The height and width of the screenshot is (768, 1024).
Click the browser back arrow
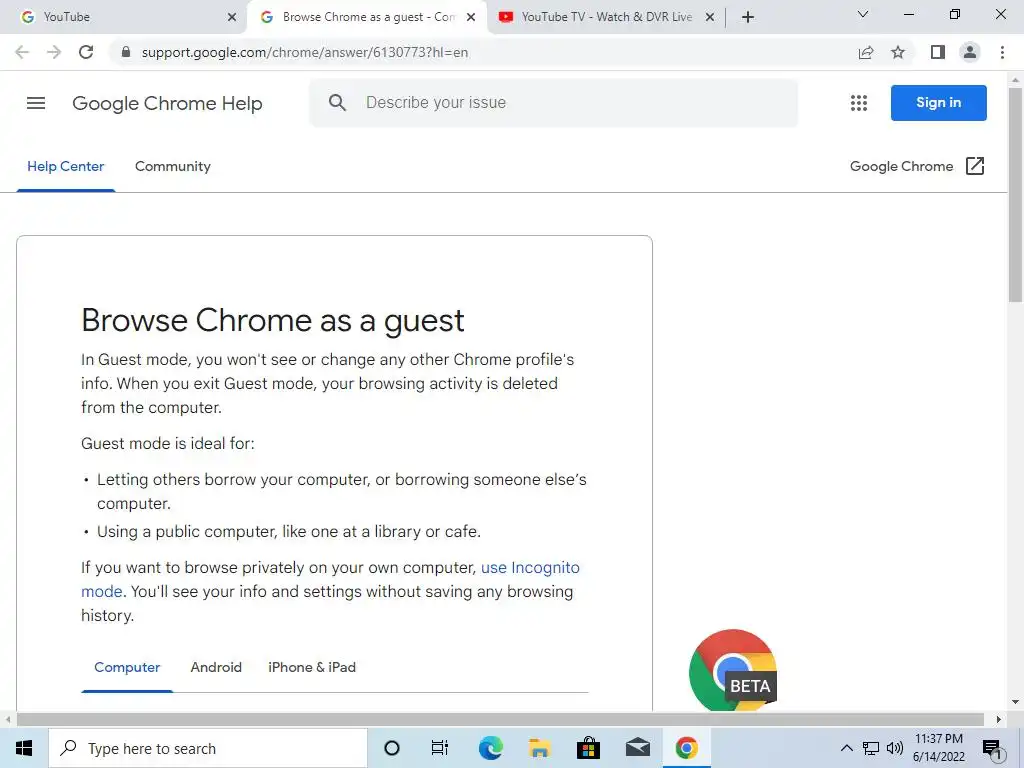coord(22,52)
